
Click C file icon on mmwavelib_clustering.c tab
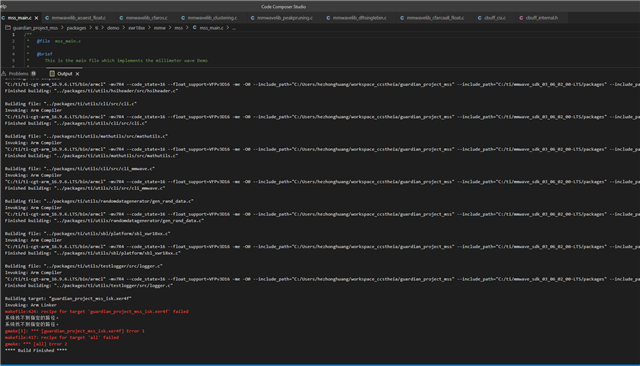(x=183, y=18)
